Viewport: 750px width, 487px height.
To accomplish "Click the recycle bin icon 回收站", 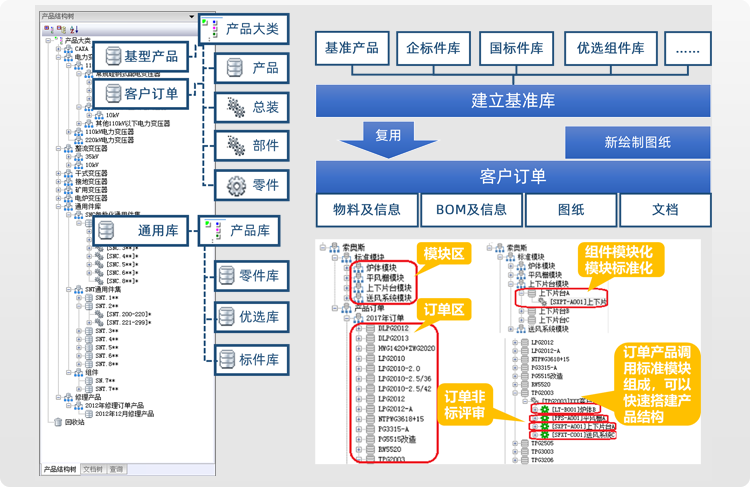I will click(x=57, y=422).
